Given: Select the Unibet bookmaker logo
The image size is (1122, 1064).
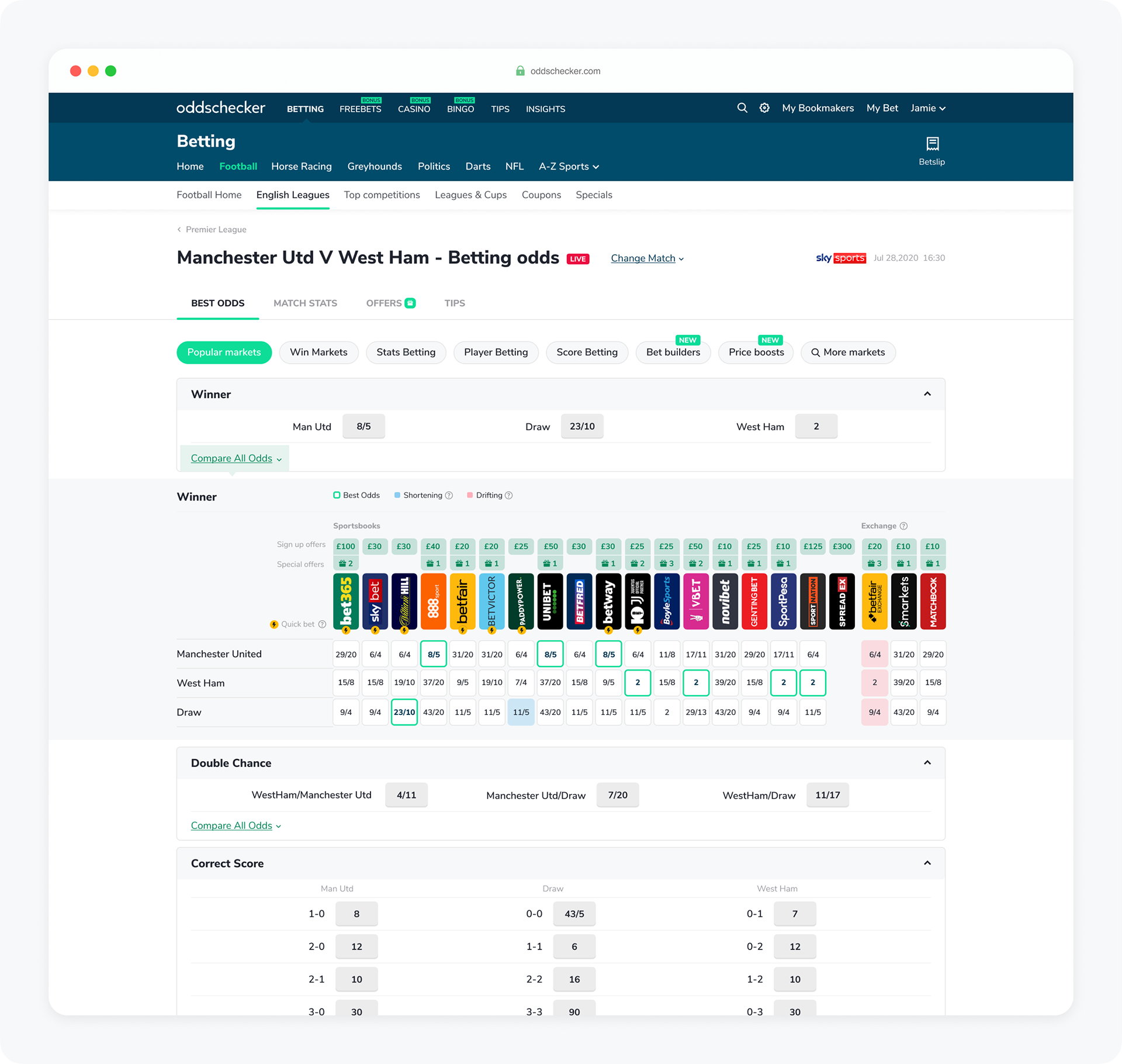Looking at the screenshot, I should [550, 601].
